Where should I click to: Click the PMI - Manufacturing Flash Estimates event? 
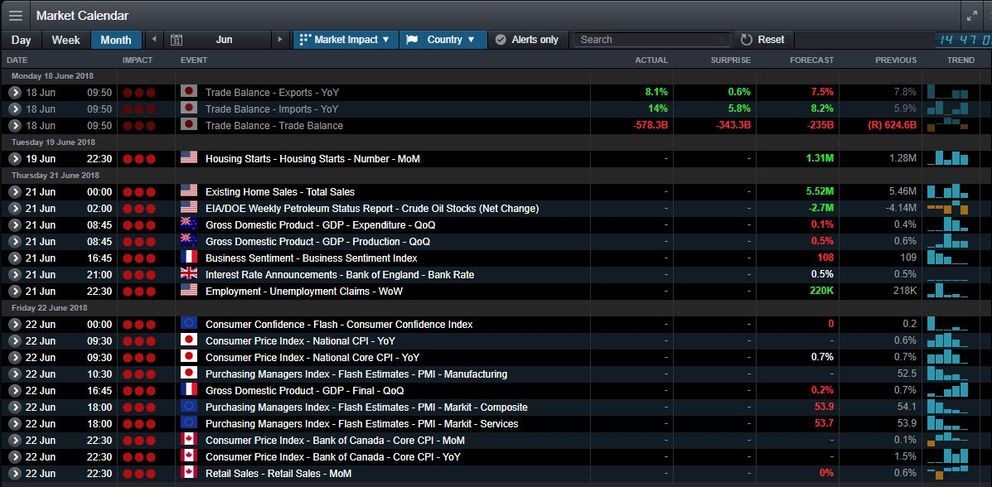coord(356,374)
